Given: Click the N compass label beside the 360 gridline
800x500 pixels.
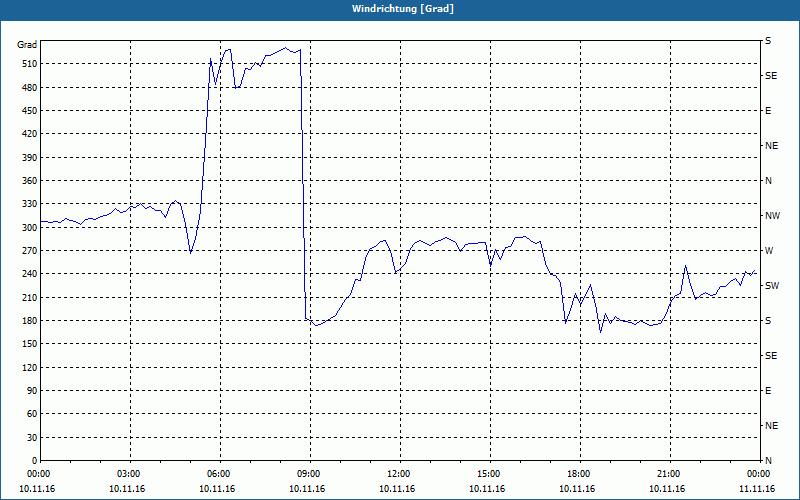Looking at the screenshot, I should [x=769, y=181].
